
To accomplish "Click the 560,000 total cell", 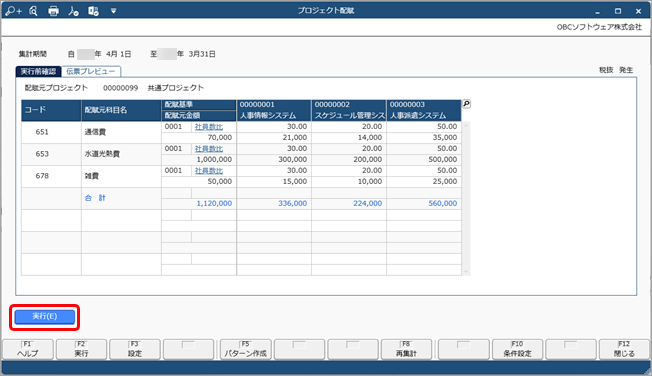I will tap(424, 203).
